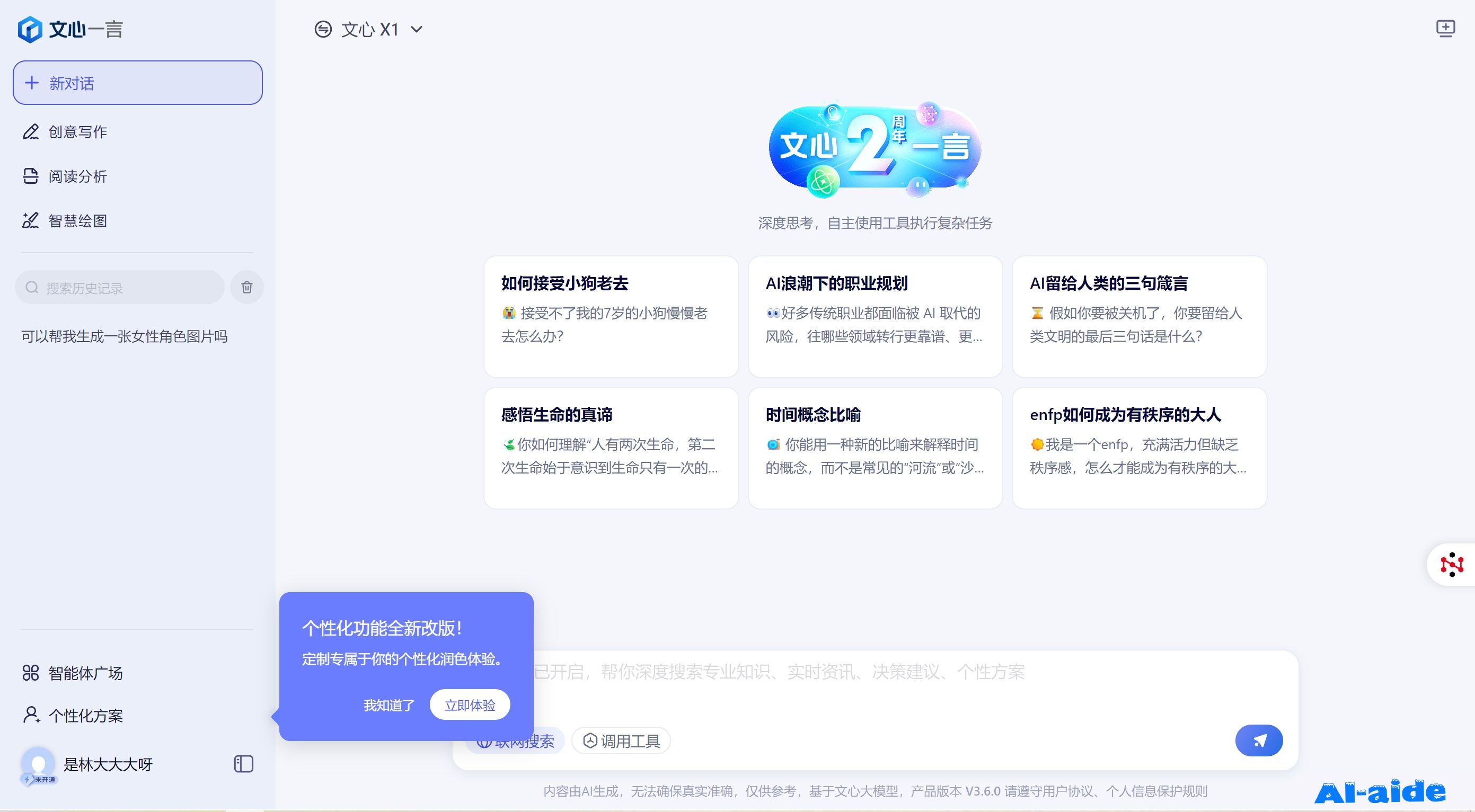Click the 文心一言 logo icon
1475x812 pixels.
coord(30,29)
